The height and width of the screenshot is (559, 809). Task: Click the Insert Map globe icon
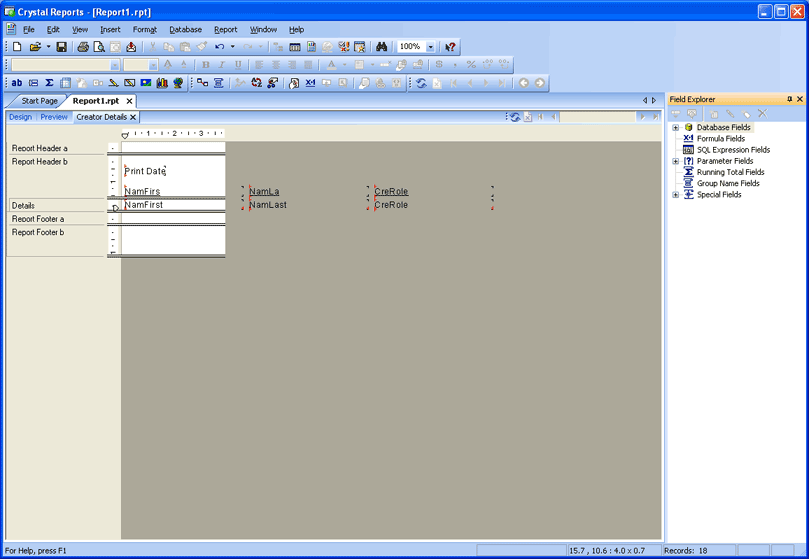coord(178,83)
